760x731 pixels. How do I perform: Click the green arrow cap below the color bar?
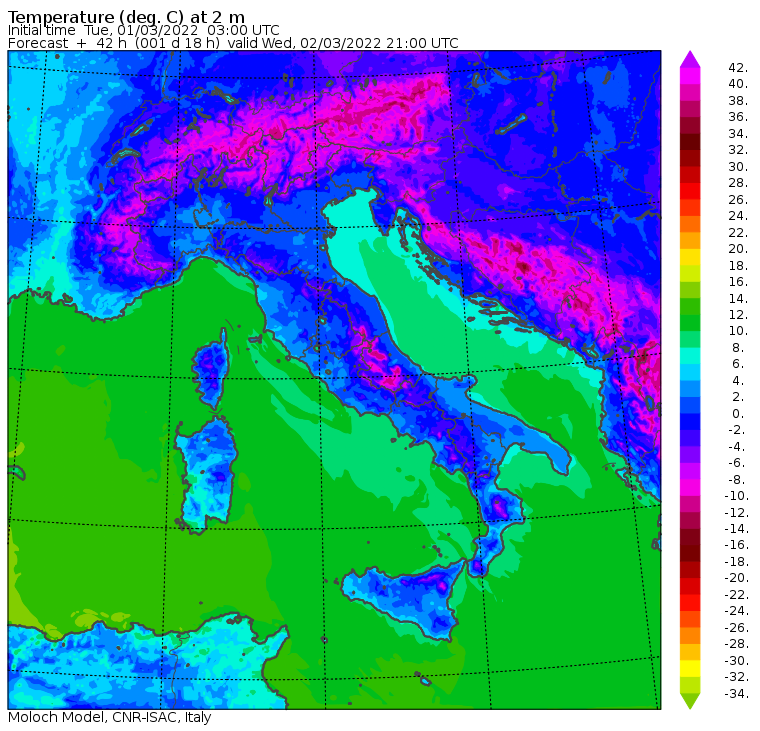(x=690, y=701)
